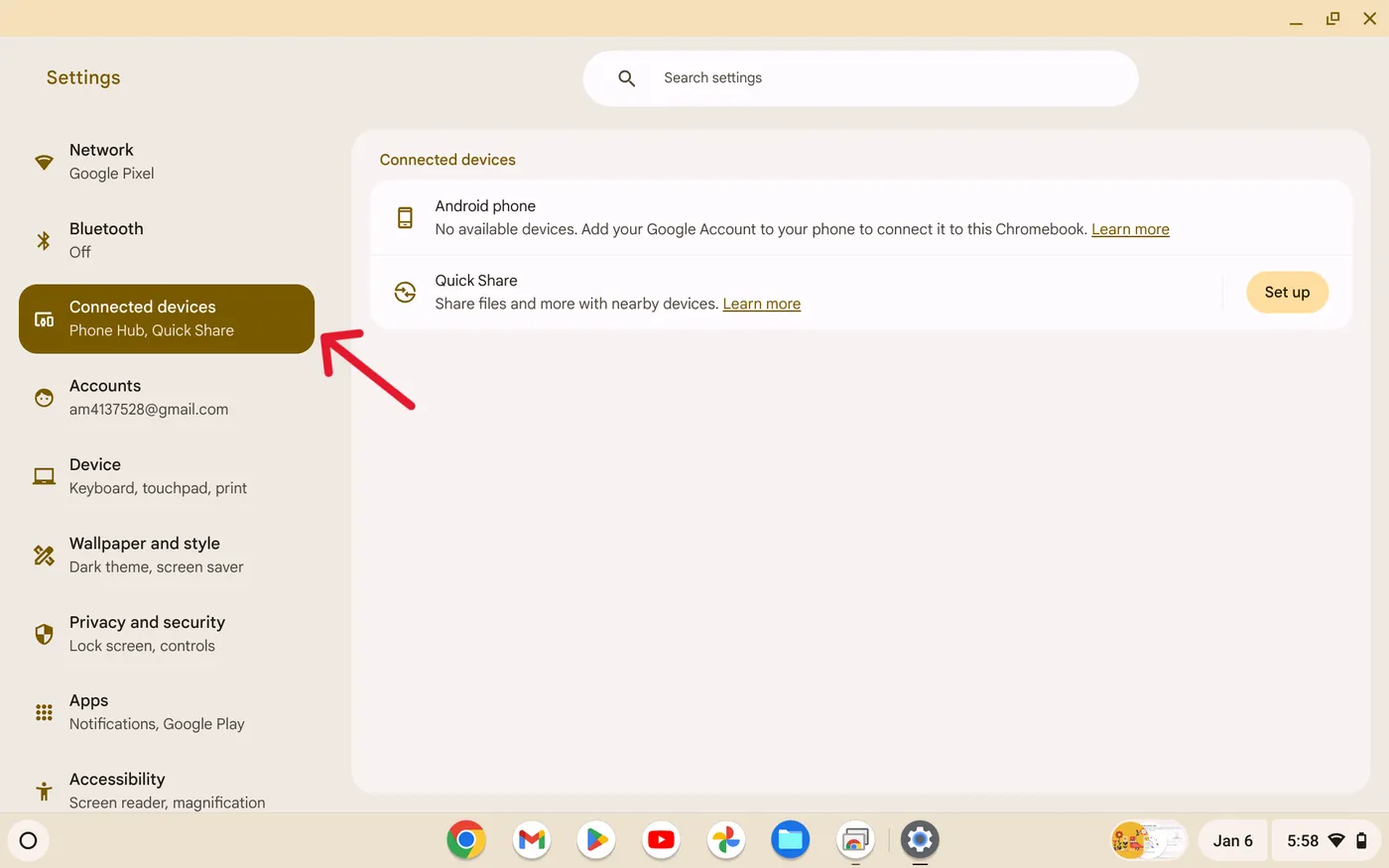The image size is (1389, 868).
Task: Launch YouTube from the shelf
Action: point(661,840)
